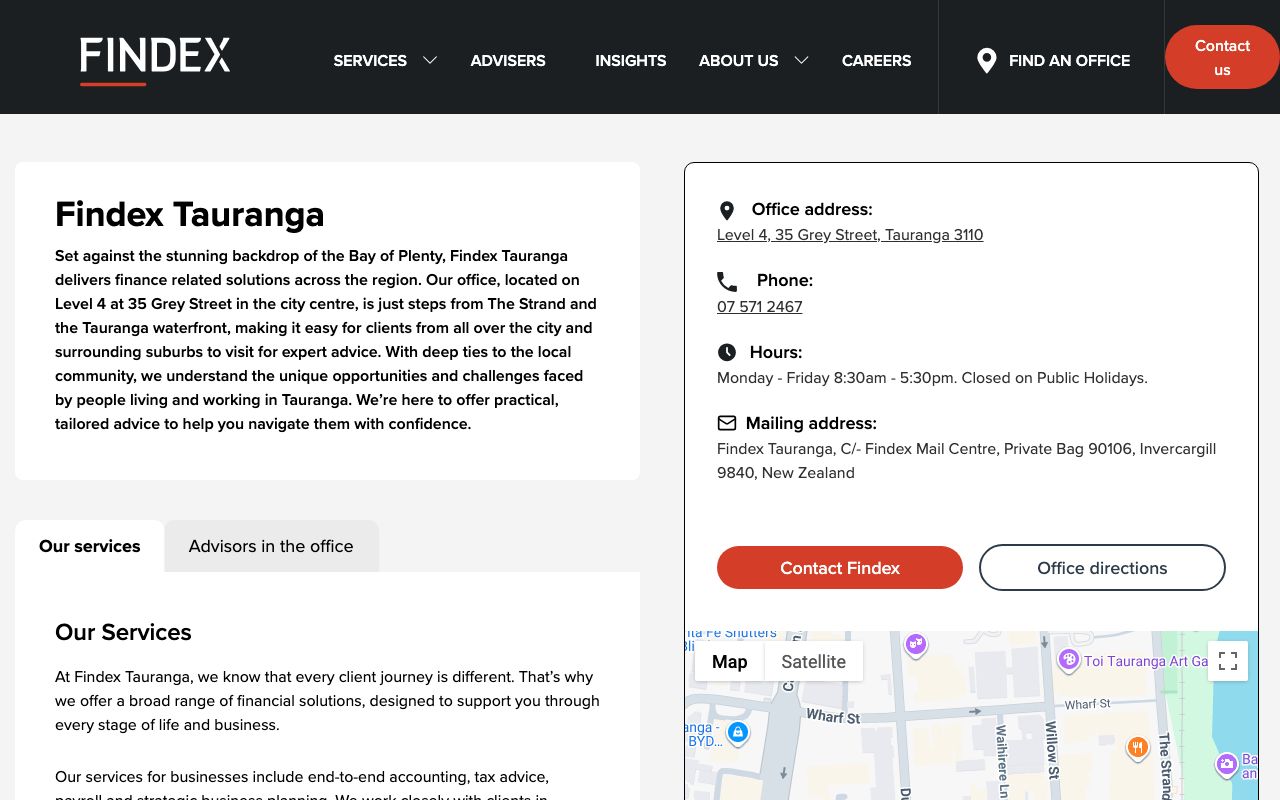Click the Willow St label on map
1280x800 pixels.
1052,749
